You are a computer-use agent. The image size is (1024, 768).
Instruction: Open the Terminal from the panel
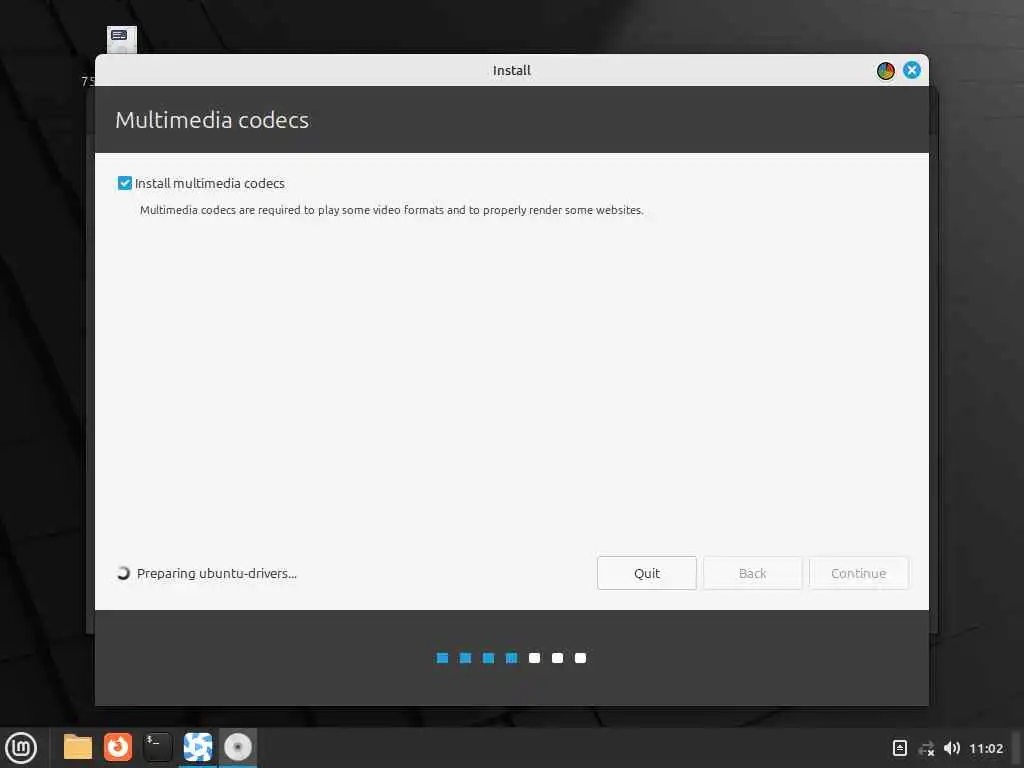pos(157,747)
